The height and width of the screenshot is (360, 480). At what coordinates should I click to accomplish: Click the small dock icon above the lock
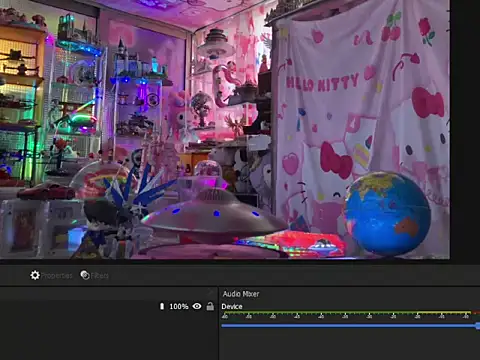click(210, 293)
